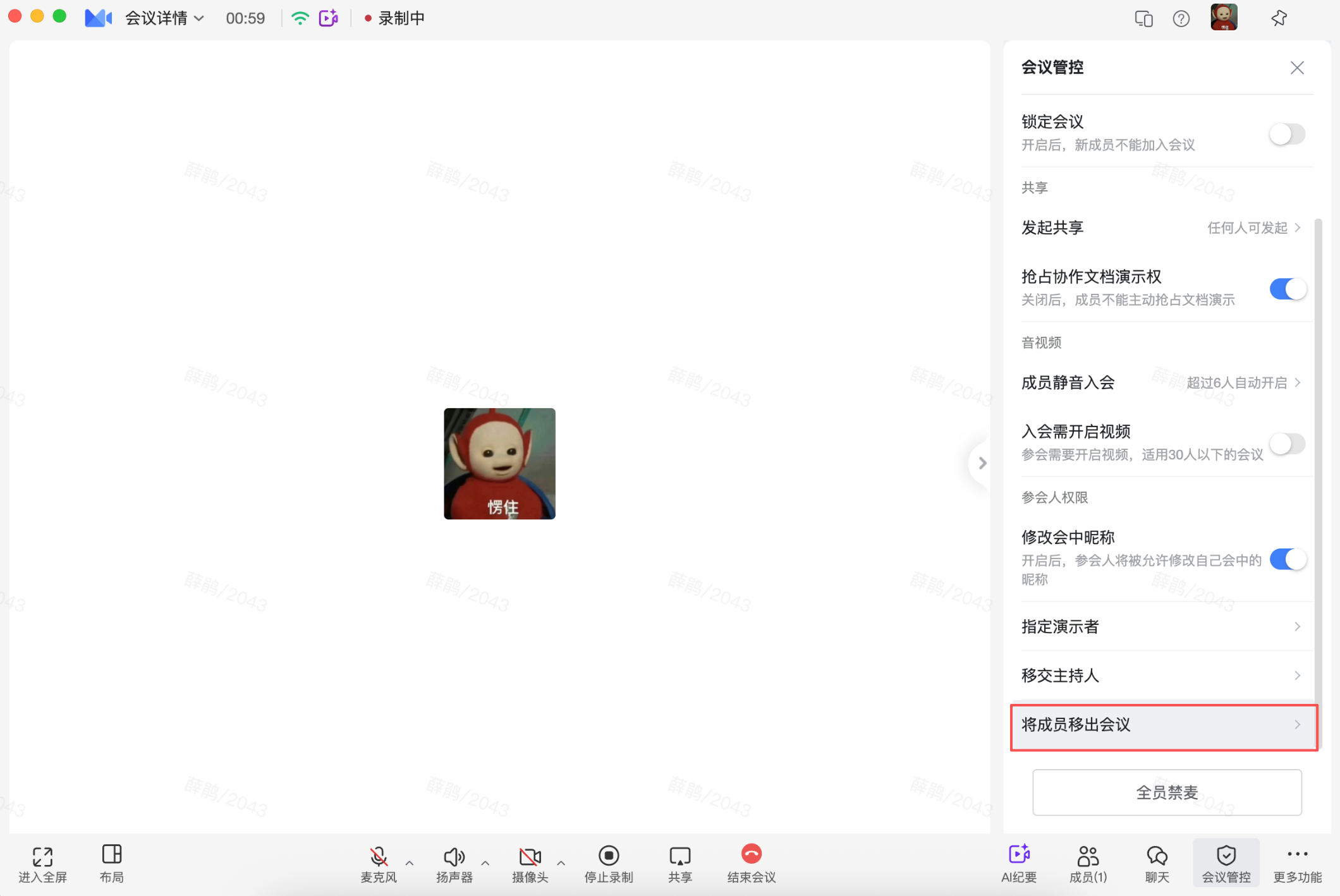1340x896 pixels.
Task: Open AI纪要 from bottom toolbar
Action: [x=1019, y=864]
